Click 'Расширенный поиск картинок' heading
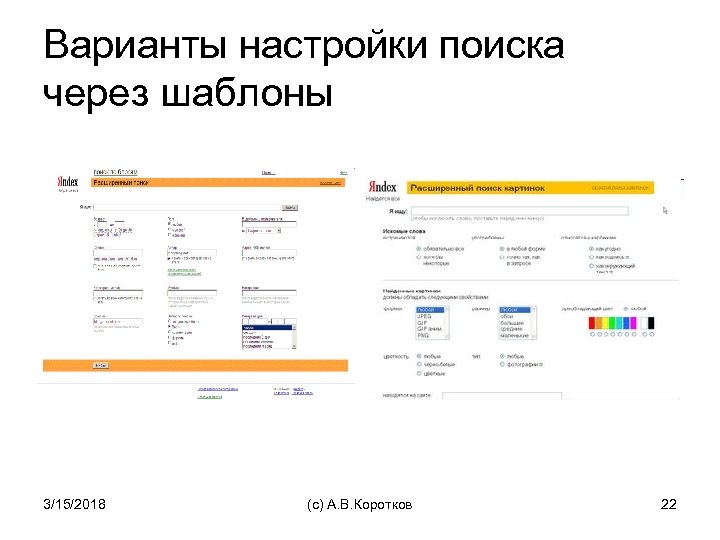720x540 pixels. point(477,188)
